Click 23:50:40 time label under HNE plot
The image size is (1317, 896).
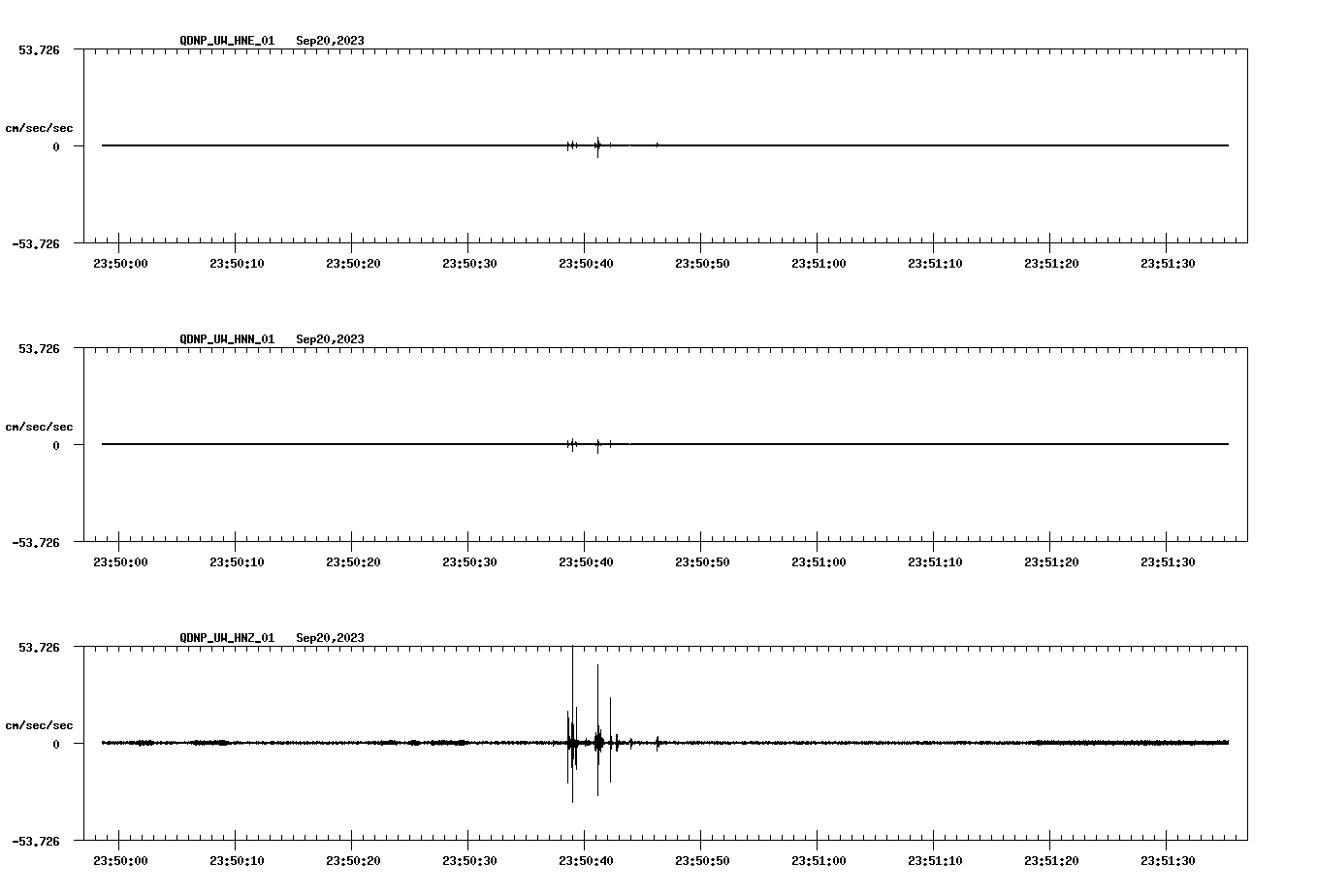(x=586, y=264)
